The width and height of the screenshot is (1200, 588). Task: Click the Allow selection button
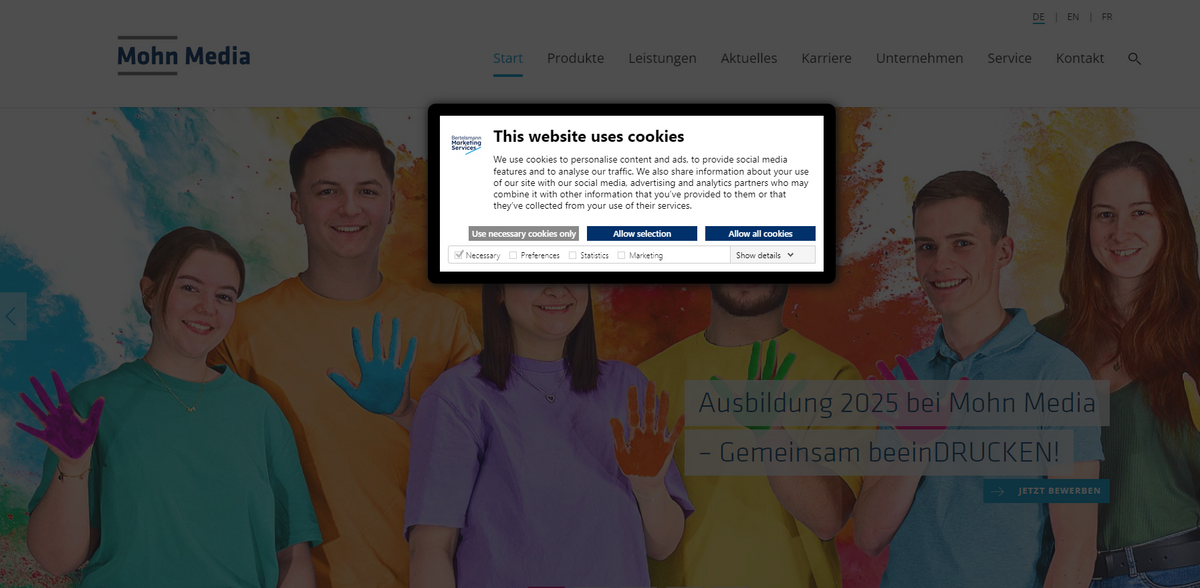pyautogui.click(x=642, y=233)
